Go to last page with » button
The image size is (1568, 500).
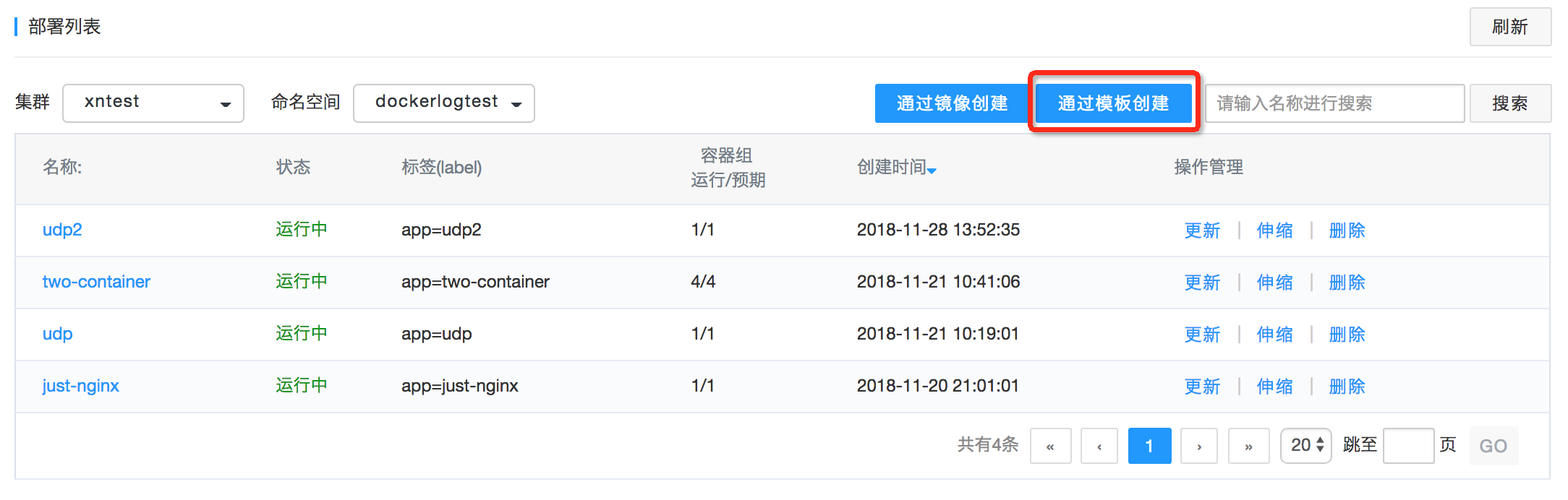point(1248,446)
